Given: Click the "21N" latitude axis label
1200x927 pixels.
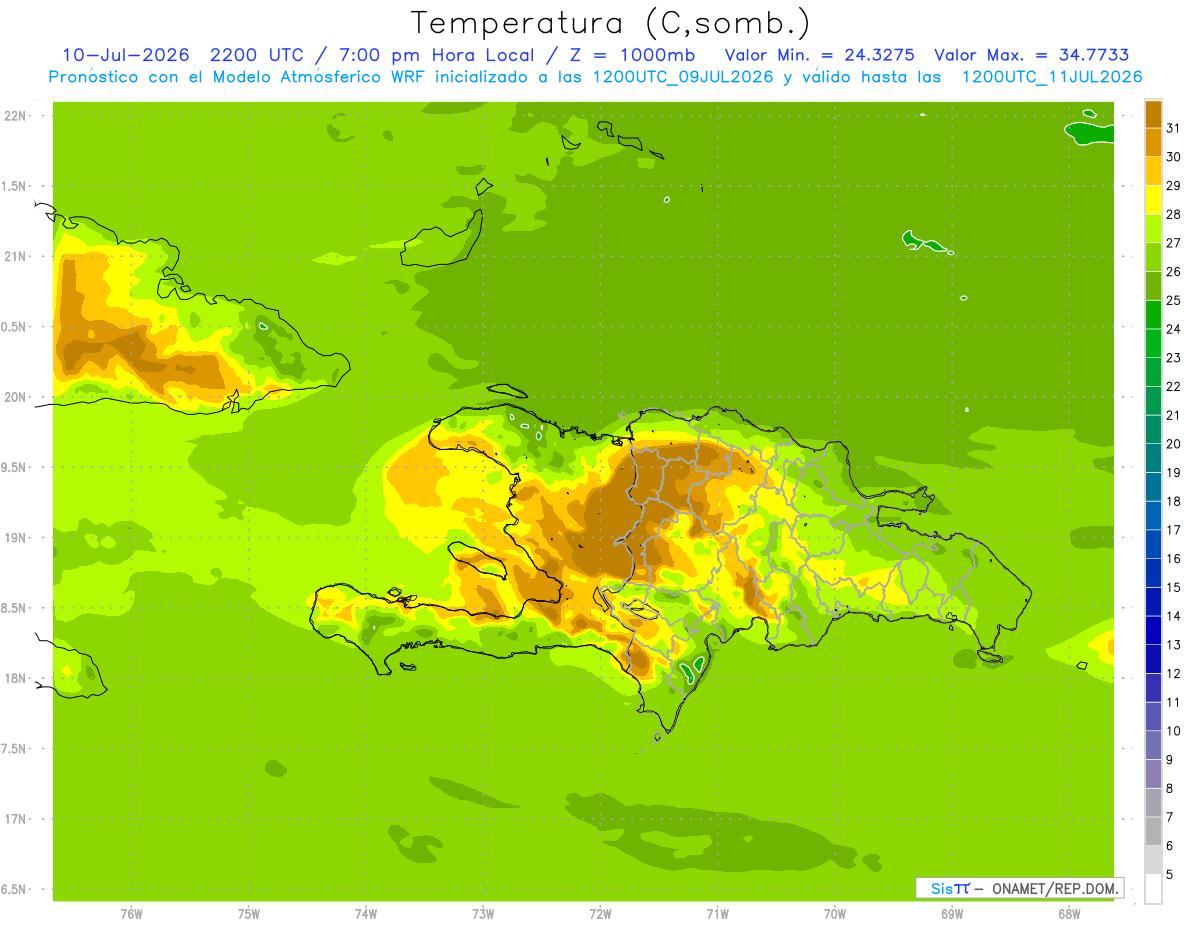Looking at the screenshot, I should pyautogui.click(x=15, y=257).
